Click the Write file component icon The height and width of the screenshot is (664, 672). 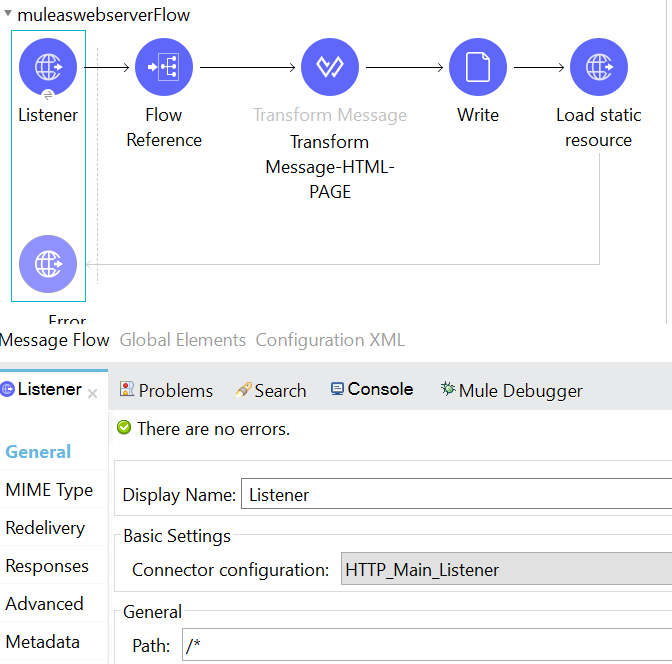[x=478, y=67]
